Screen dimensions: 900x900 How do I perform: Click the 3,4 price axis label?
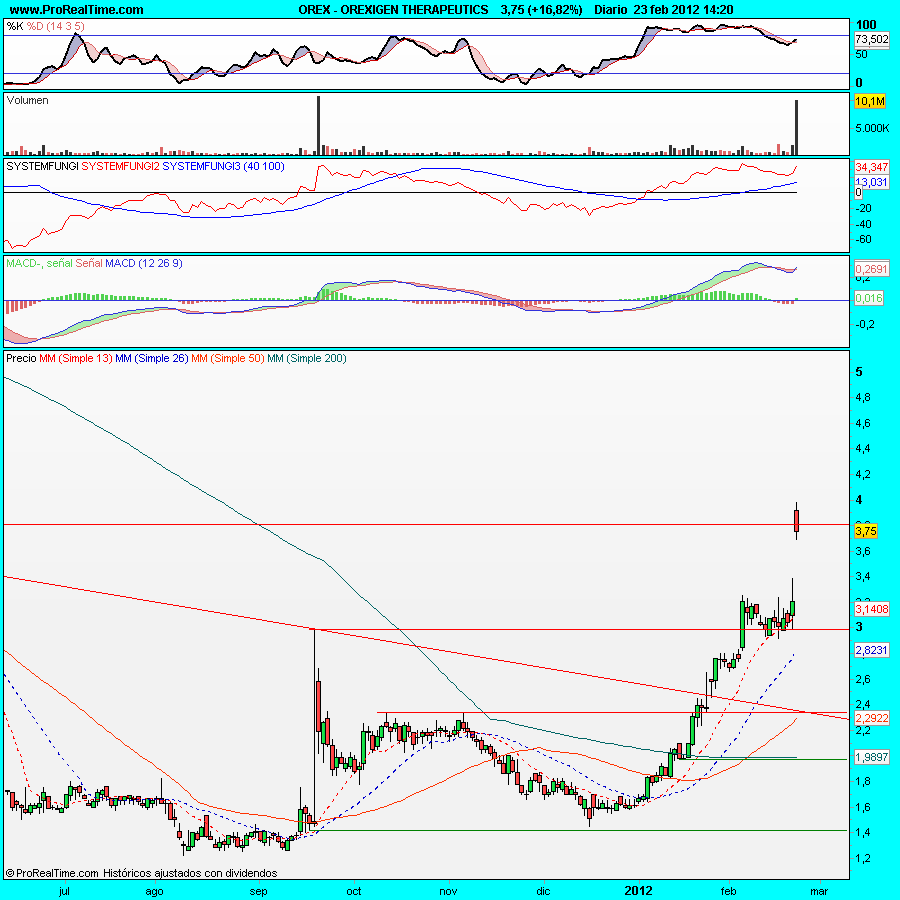(x=863, y=577)
